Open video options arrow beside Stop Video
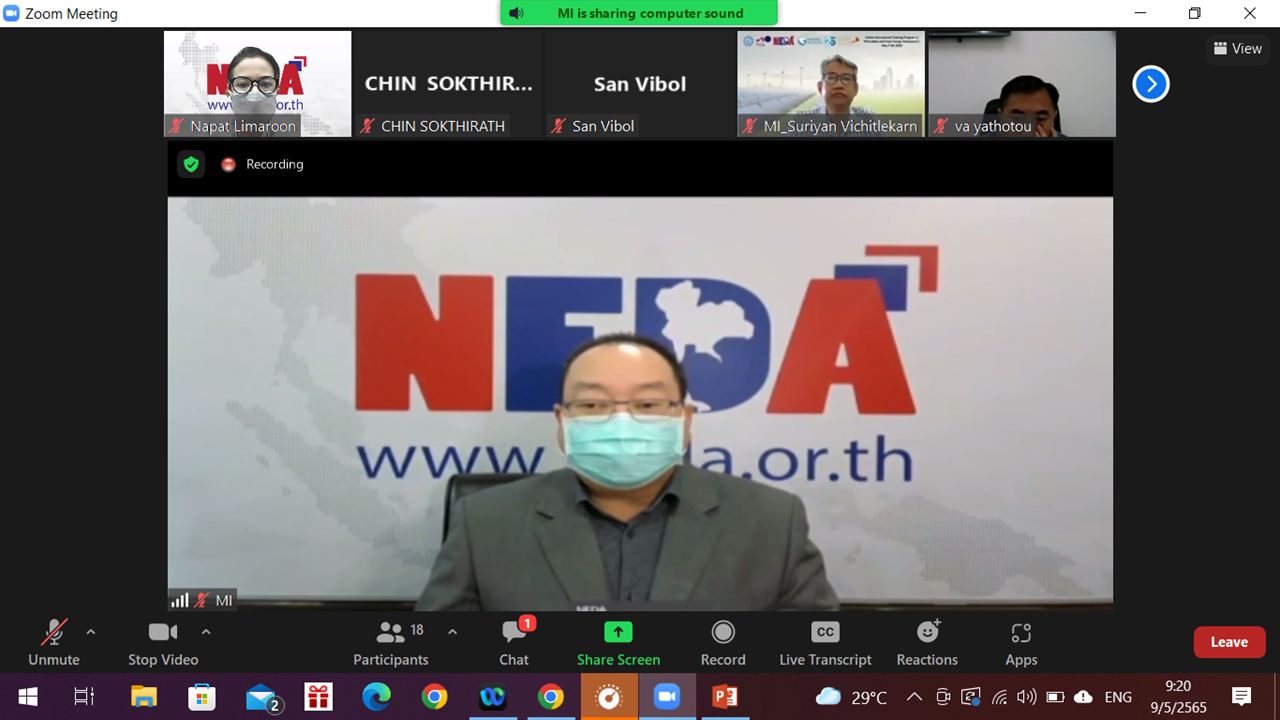The height and width of the screenshot is (720, 1280). click(206, 632)
